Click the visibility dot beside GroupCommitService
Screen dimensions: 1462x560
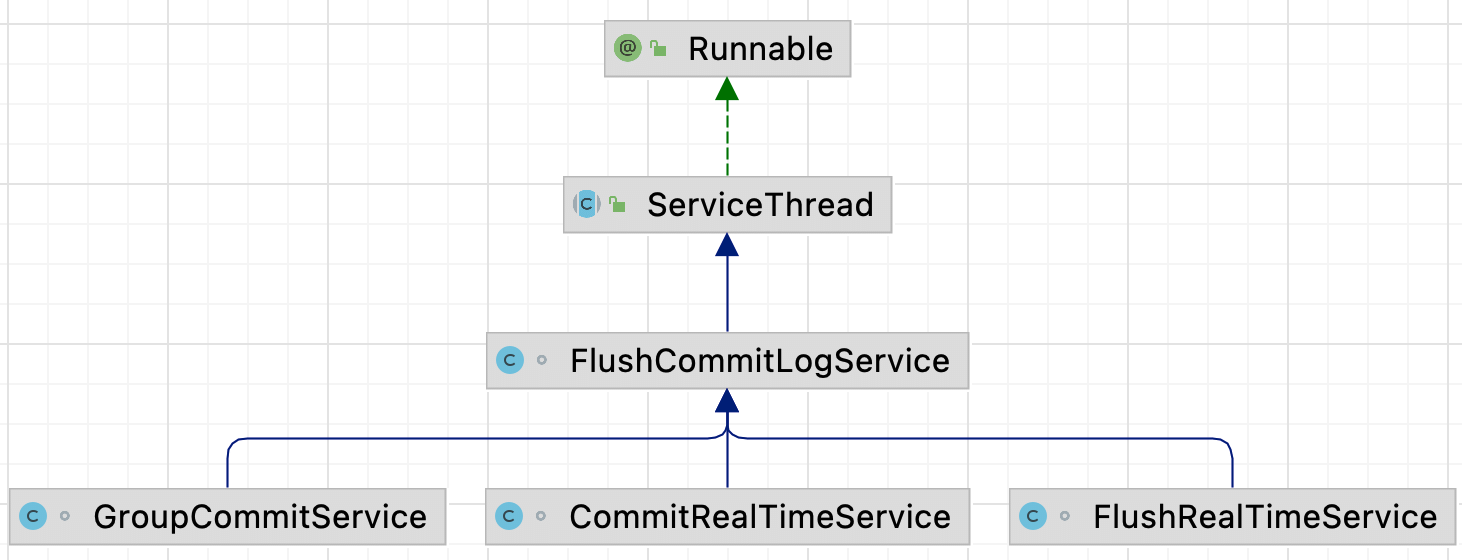[x=65, y=517]
